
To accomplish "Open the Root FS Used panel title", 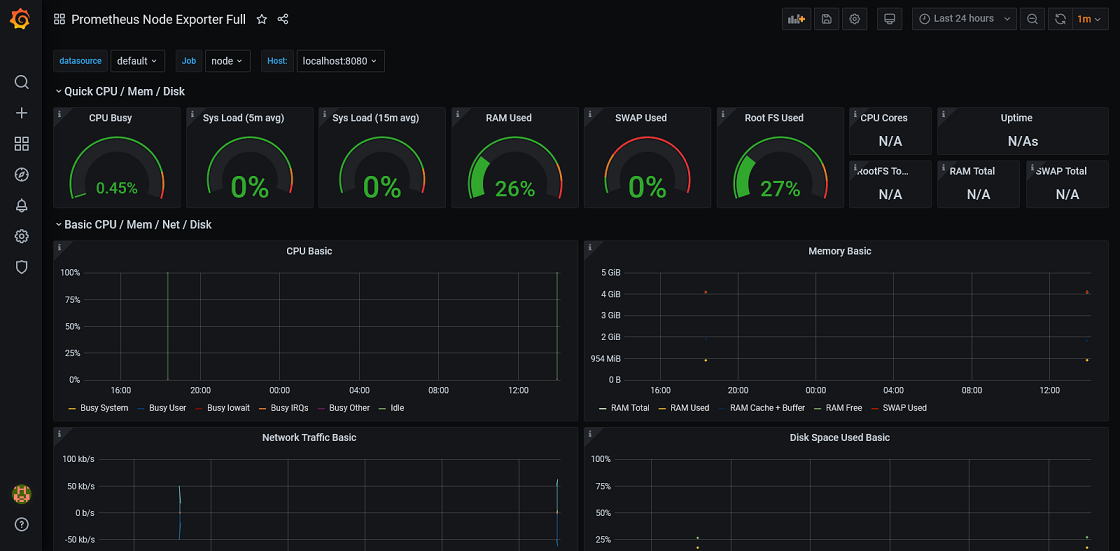I will [774, 118].
